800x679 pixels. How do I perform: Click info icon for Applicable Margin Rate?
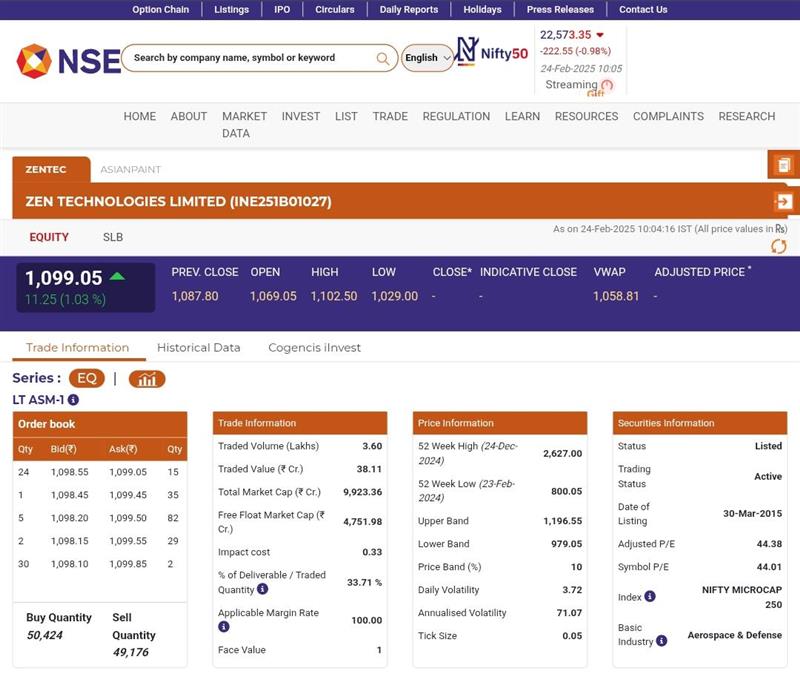224,627
